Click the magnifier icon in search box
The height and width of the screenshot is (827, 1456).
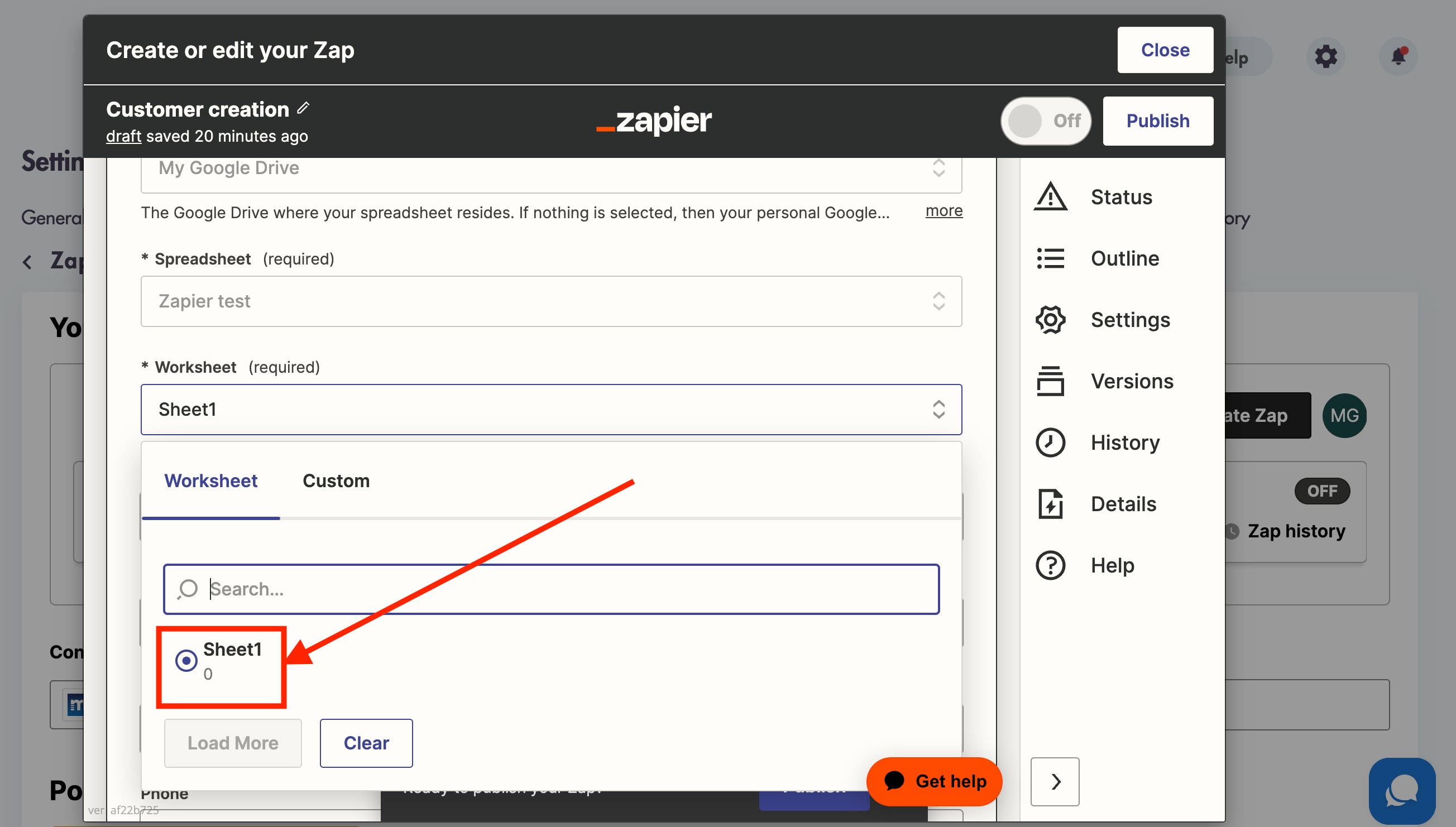pyautogui.click(x=187, y=589)
